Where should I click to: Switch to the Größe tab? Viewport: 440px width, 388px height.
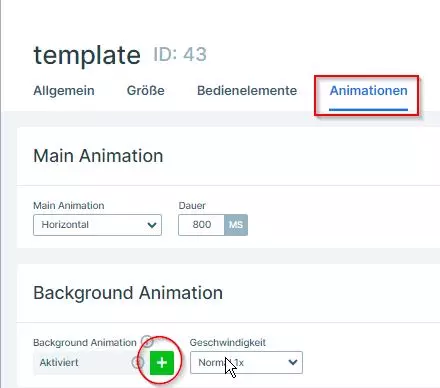tap(145, 90)
